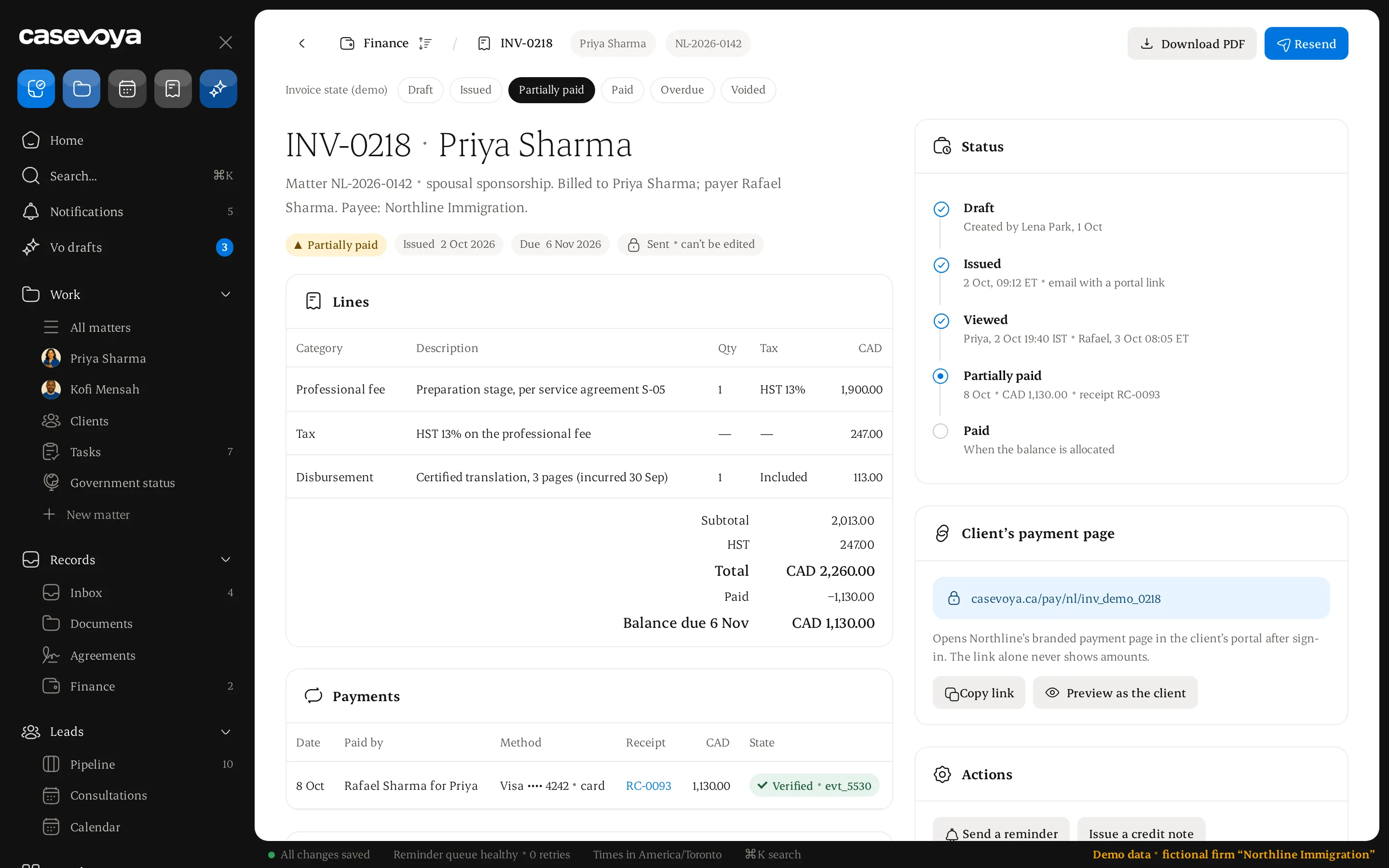Image resolution: width=1389 pixels, height=868 pixels.
Task: Click Download PDF button
Action: point(1192,43)
